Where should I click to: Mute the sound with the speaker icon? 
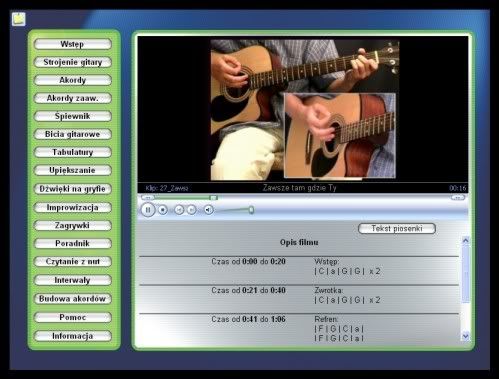point(208,210)
